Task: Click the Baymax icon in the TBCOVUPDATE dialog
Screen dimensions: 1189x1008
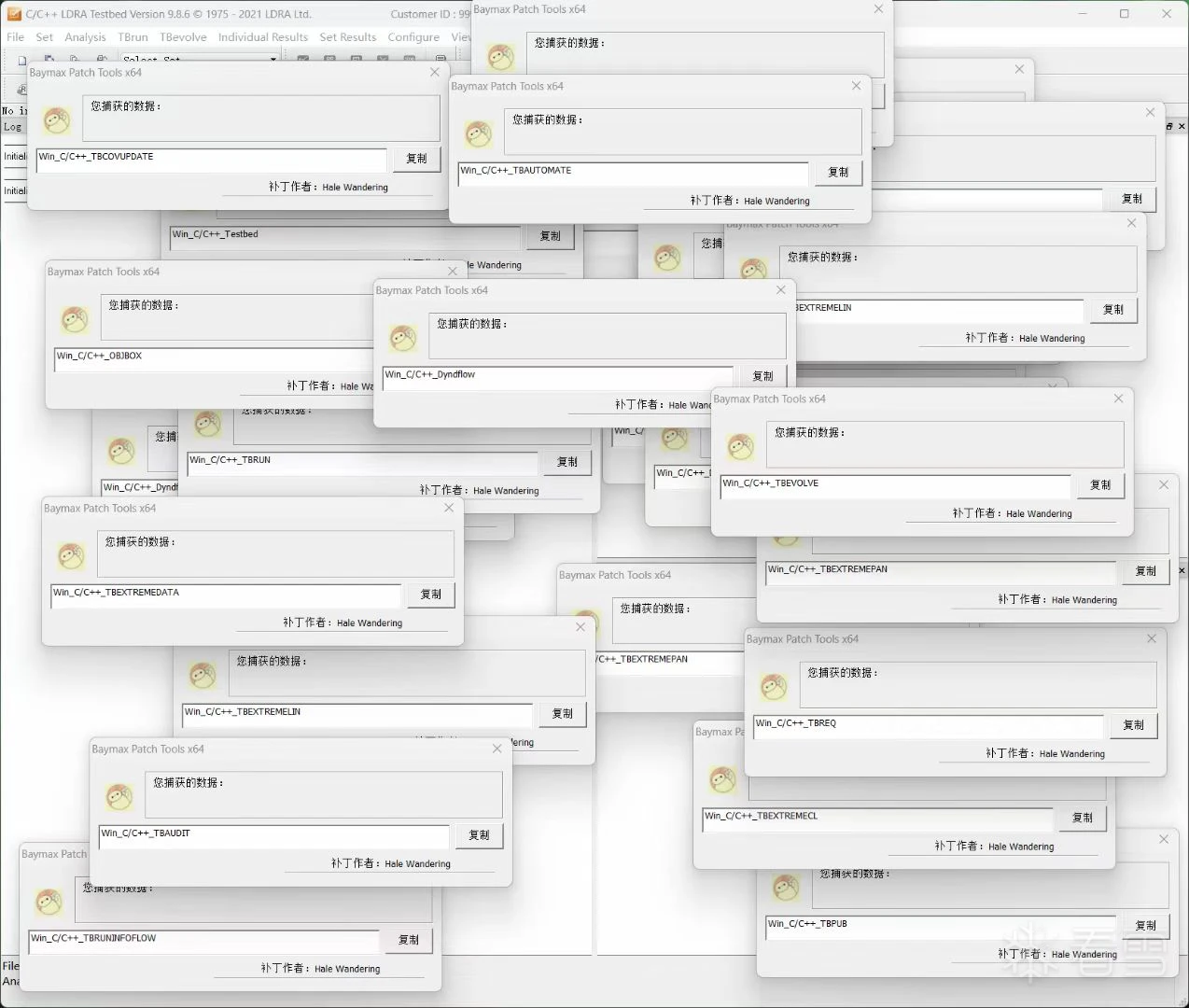Action: click(57, 120)
